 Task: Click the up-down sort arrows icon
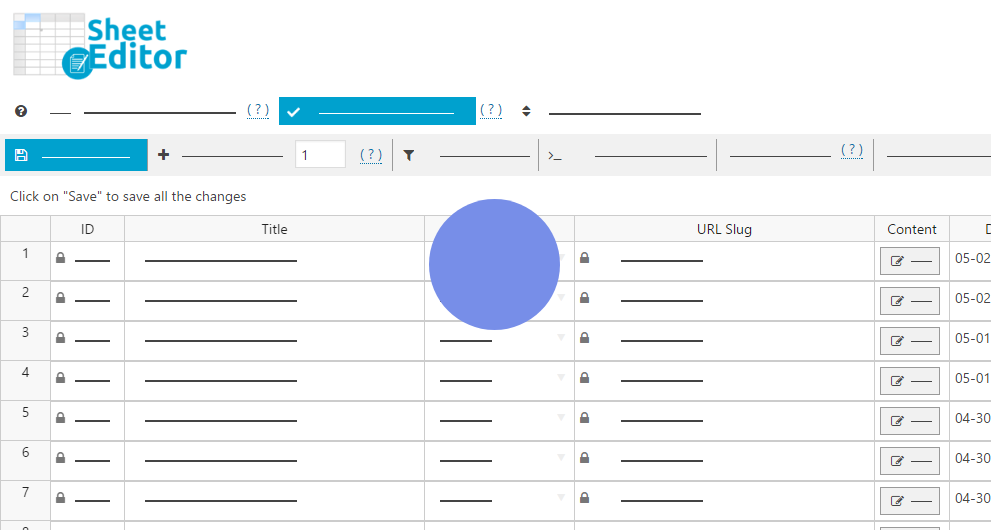(526, 111)
